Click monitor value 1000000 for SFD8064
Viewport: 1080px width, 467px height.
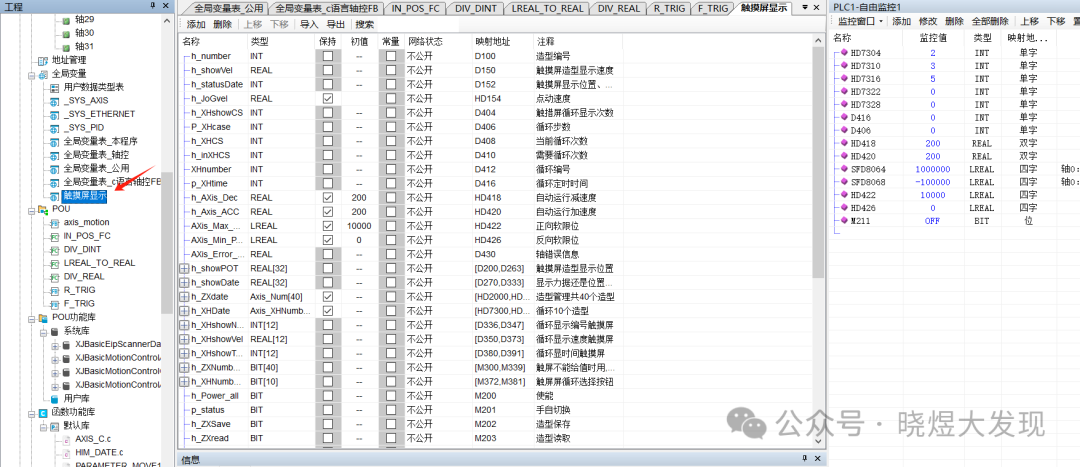(933, 169)
